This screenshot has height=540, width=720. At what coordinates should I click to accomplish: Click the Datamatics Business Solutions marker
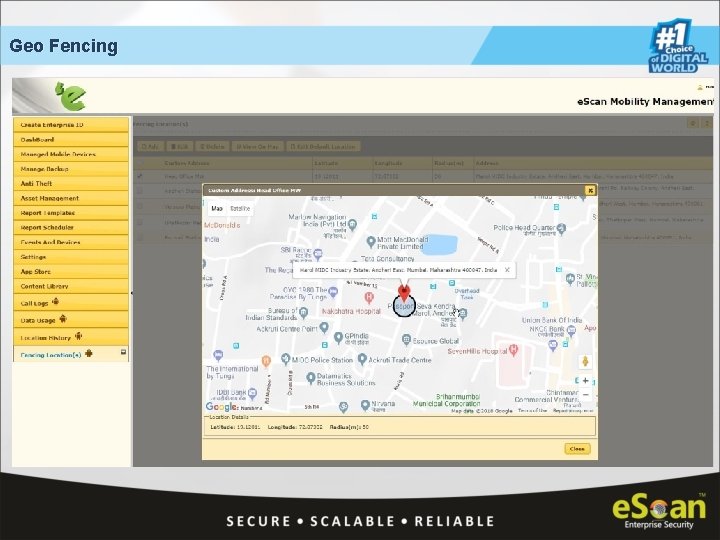311,378
